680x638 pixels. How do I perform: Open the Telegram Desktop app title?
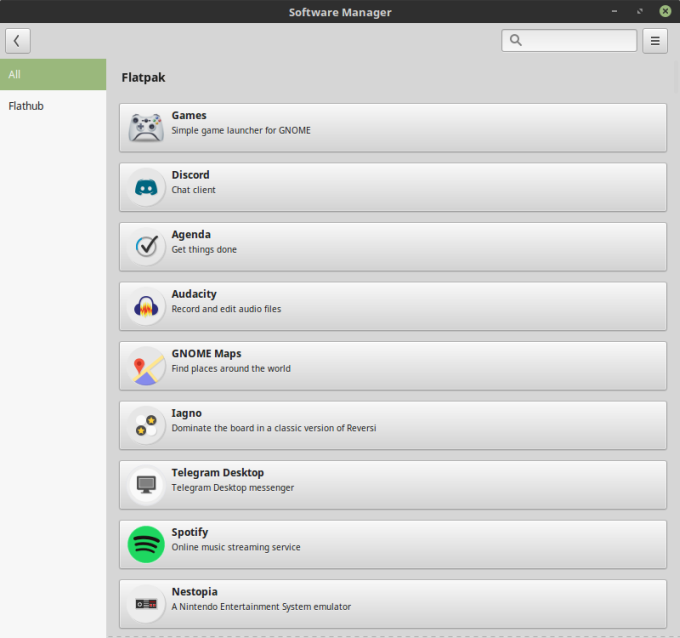(218, 473)
